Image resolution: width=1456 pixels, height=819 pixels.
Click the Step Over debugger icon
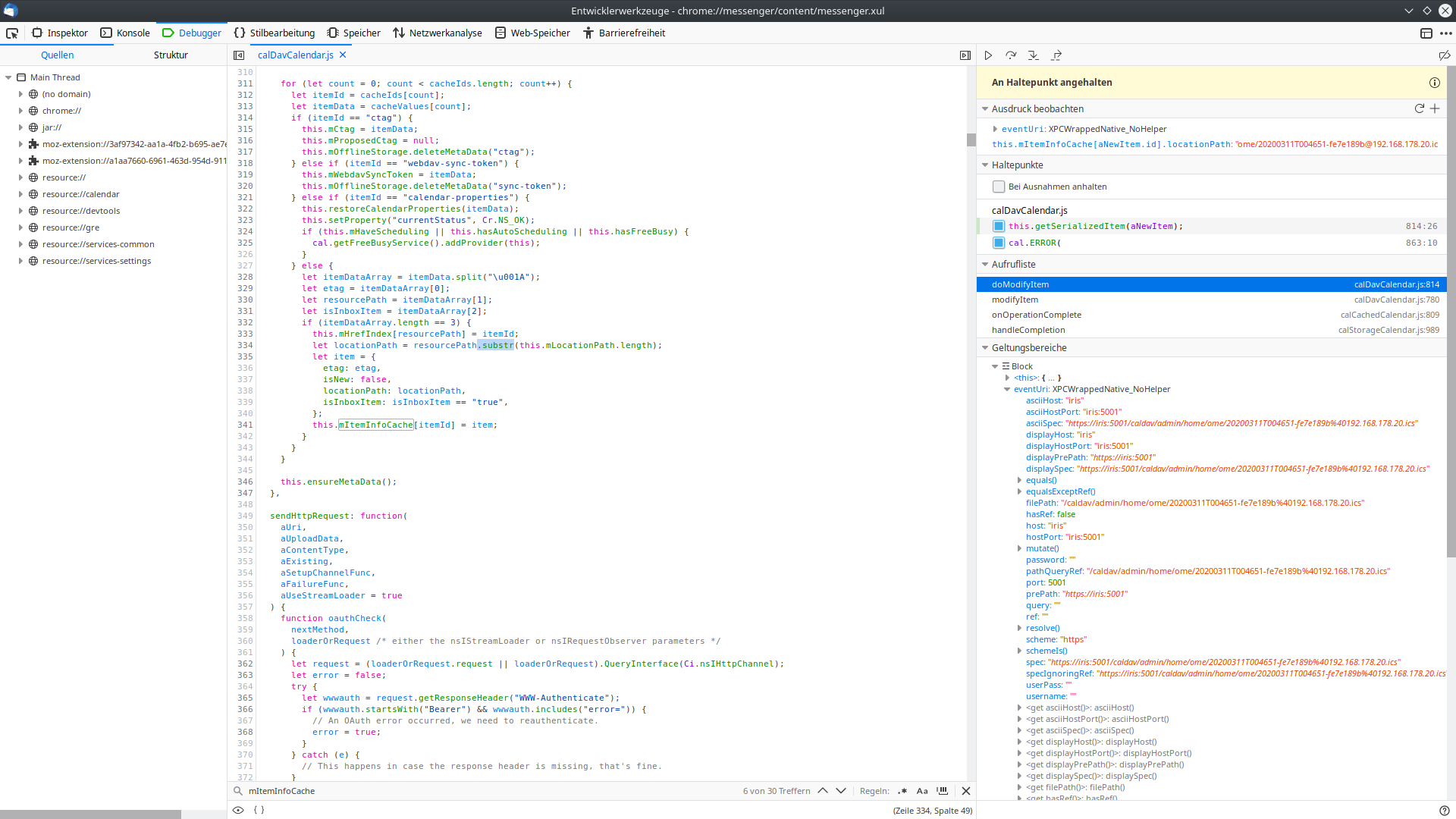1011,55
